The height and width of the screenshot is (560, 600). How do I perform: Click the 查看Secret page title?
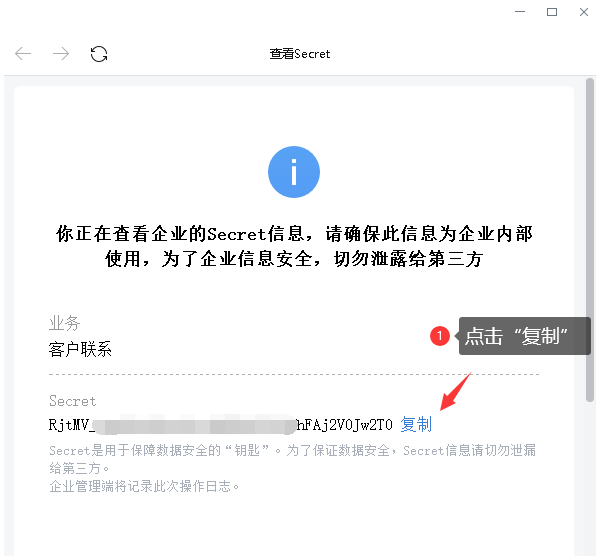pos(300,54)
